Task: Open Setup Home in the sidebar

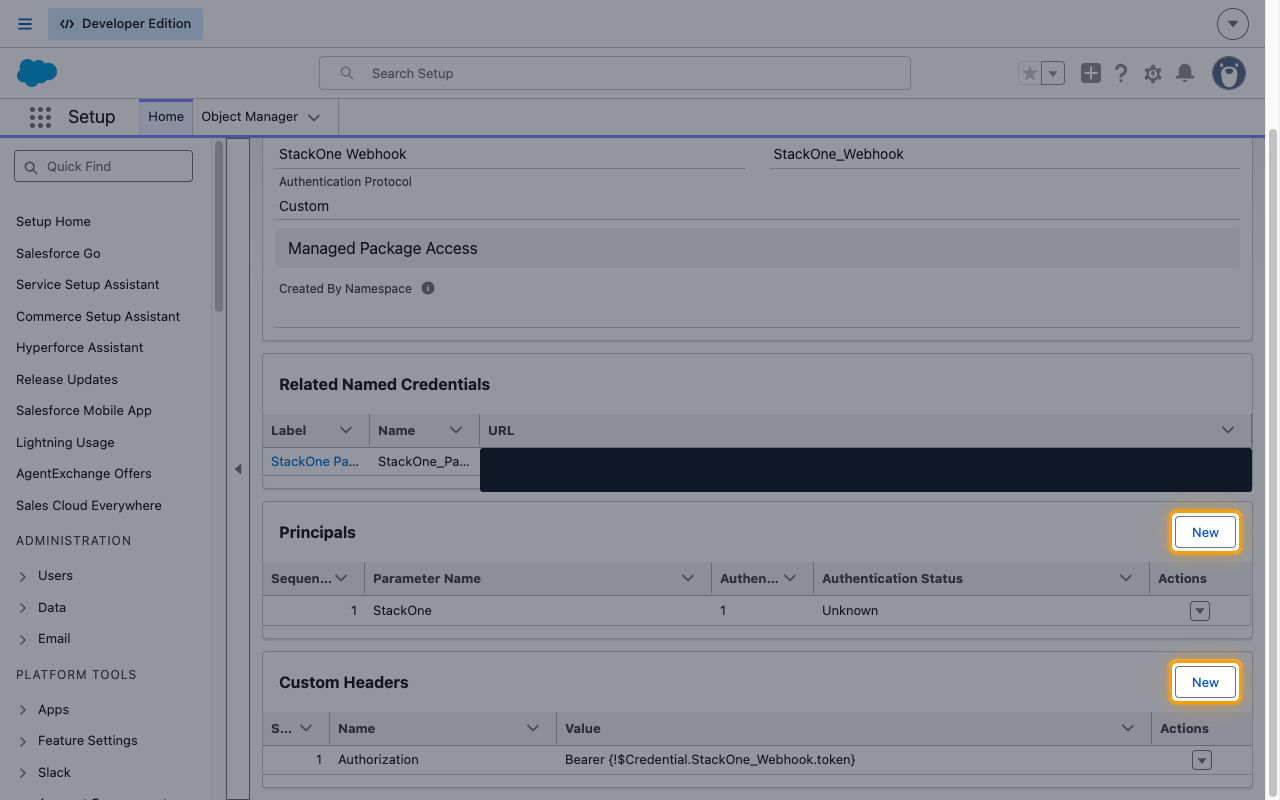Action: click(x=53, y=222)
